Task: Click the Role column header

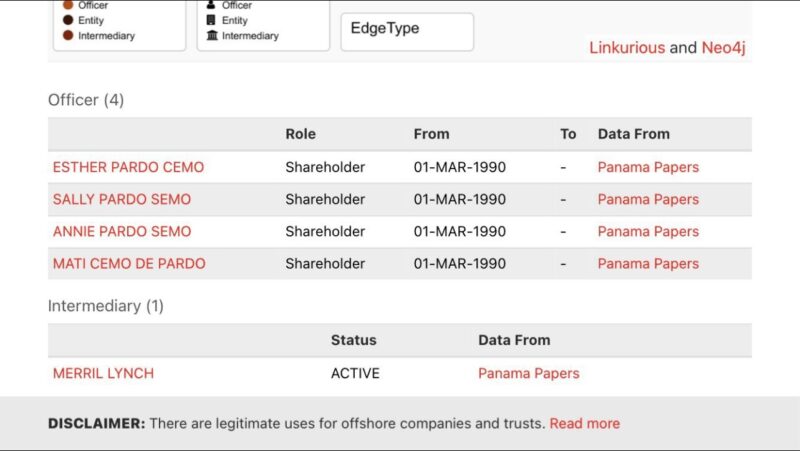Action: (x=301, y=134)
